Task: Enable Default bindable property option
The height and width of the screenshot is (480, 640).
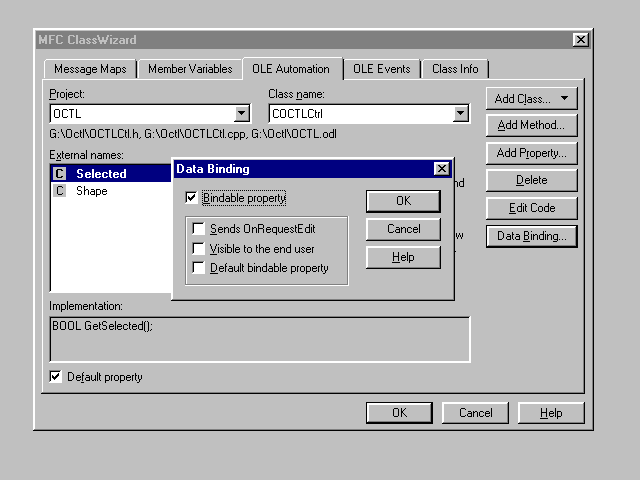Action: click(199, 267)
